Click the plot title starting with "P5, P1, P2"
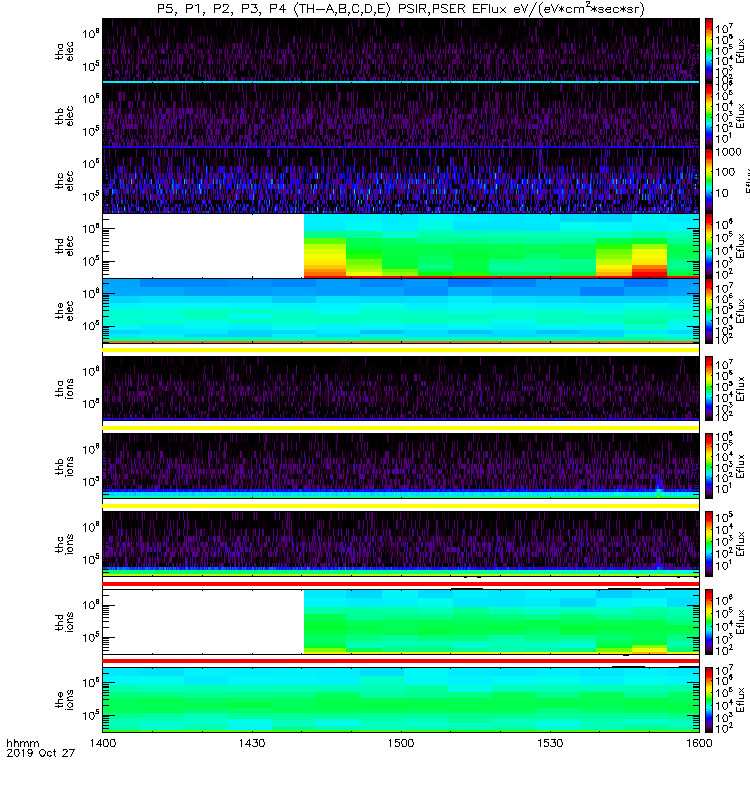Viewport: 750px width, 800px height. click(401, 9)
